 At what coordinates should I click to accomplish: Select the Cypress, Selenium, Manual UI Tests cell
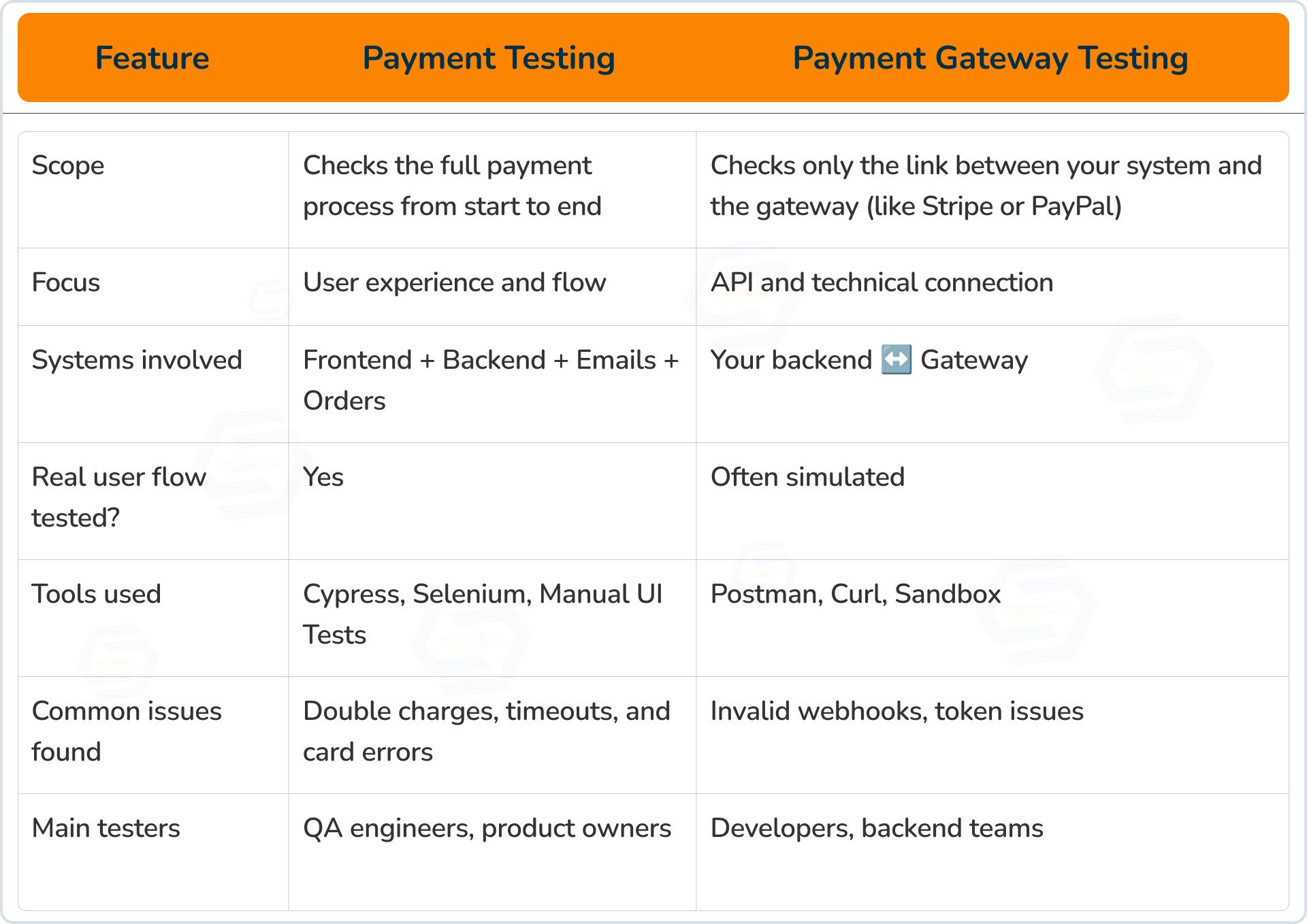(x=482, y=614)
